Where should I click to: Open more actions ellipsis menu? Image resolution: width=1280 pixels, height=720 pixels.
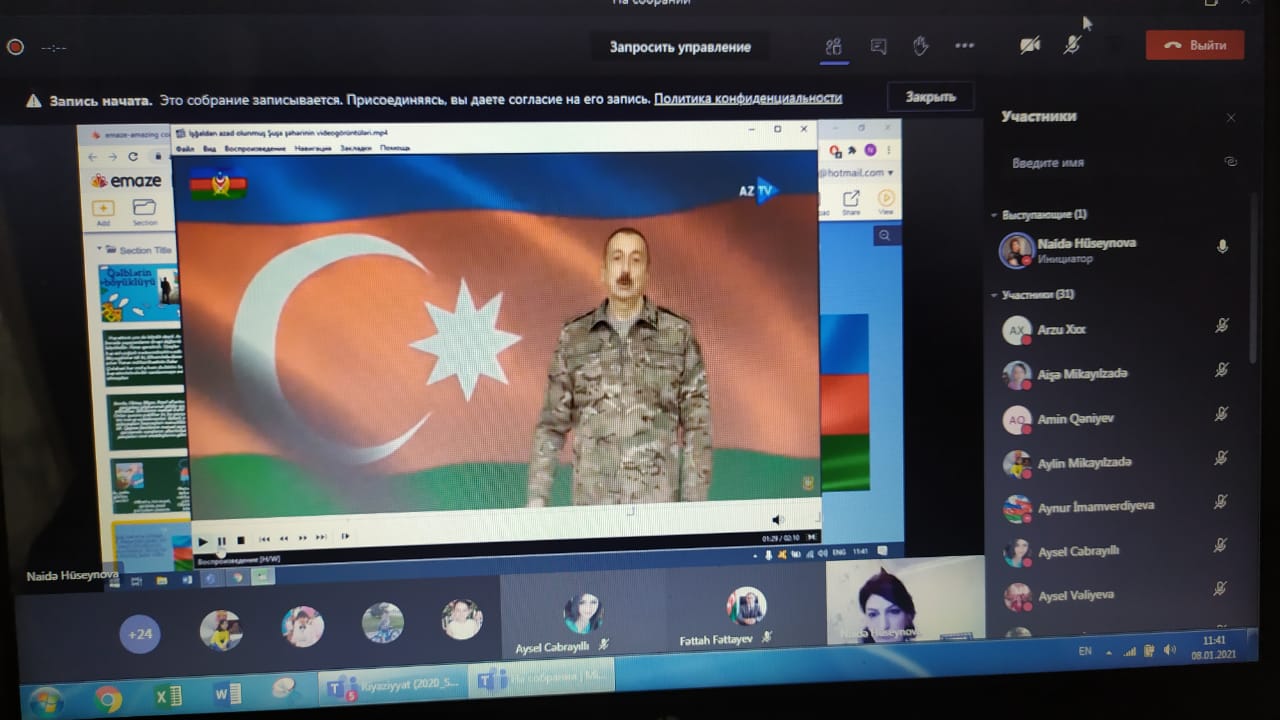click(964, 46)
